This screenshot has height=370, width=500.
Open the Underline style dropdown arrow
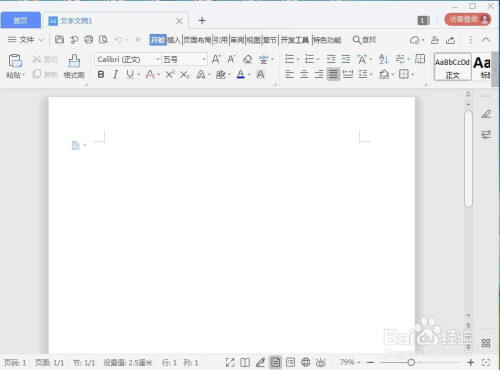[138, 74]
